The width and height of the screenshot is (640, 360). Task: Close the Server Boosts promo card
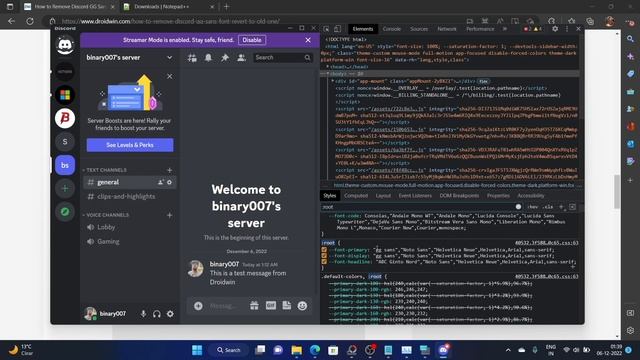(x=169, y=76)
